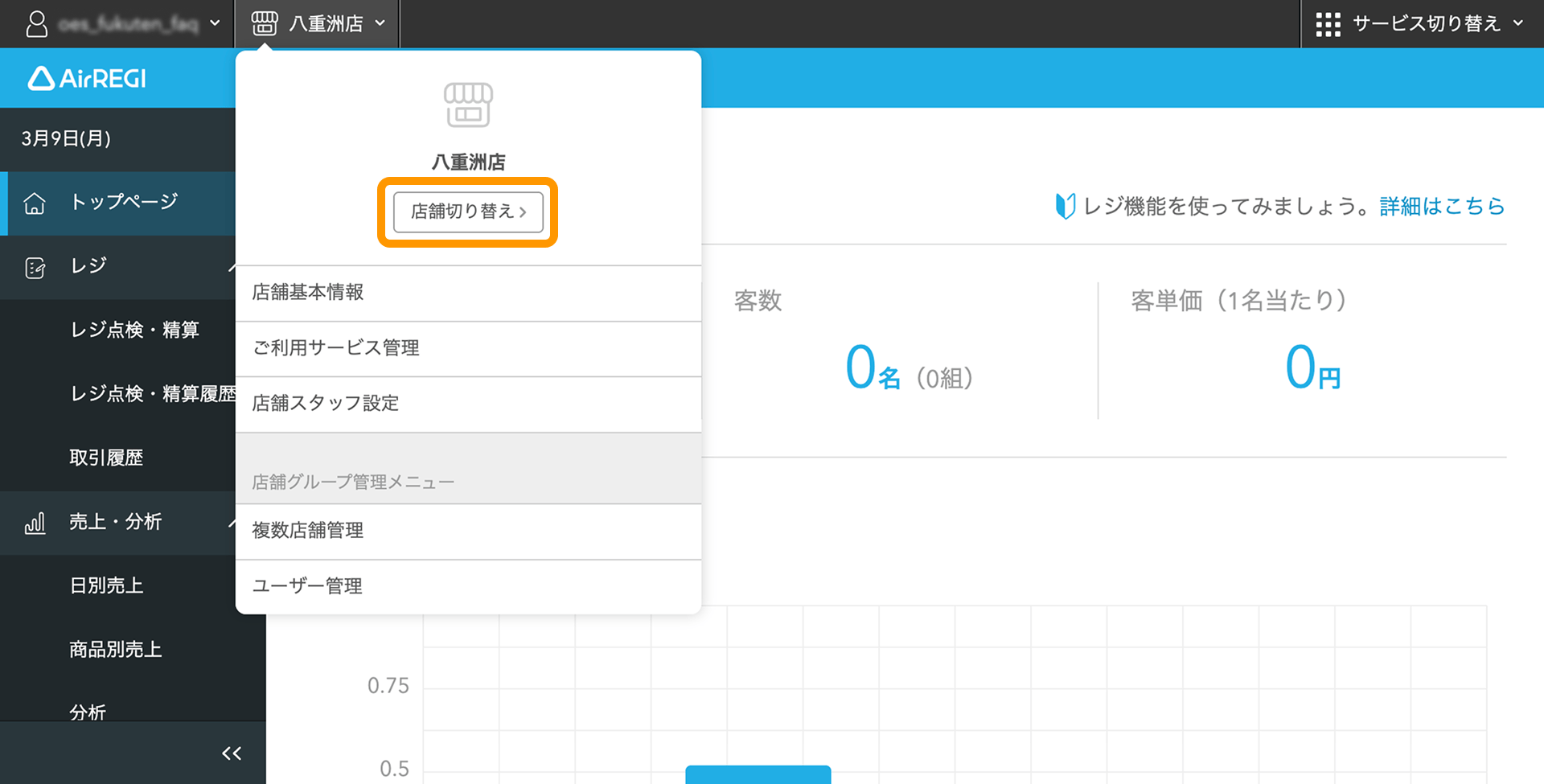Open the blurred account name dropdown
This screenshot has height=784, width=1544.
(x=139, y=23)
